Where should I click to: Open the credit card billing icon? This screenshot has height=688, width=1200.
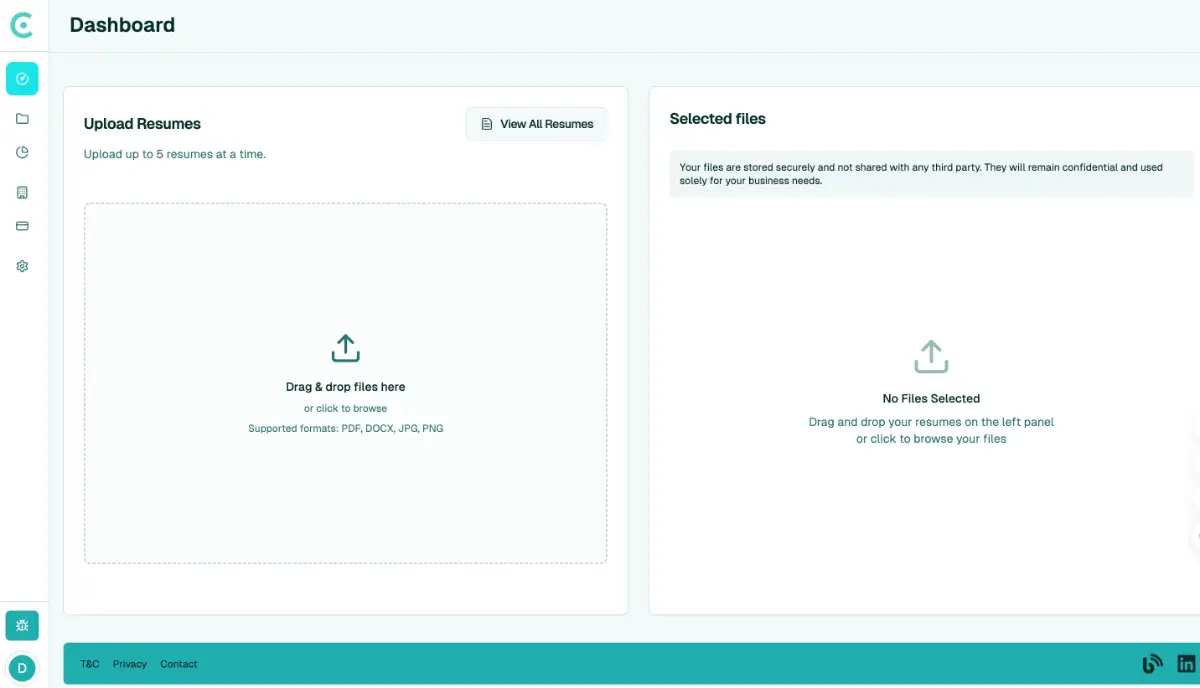click(x=22, y=226)
